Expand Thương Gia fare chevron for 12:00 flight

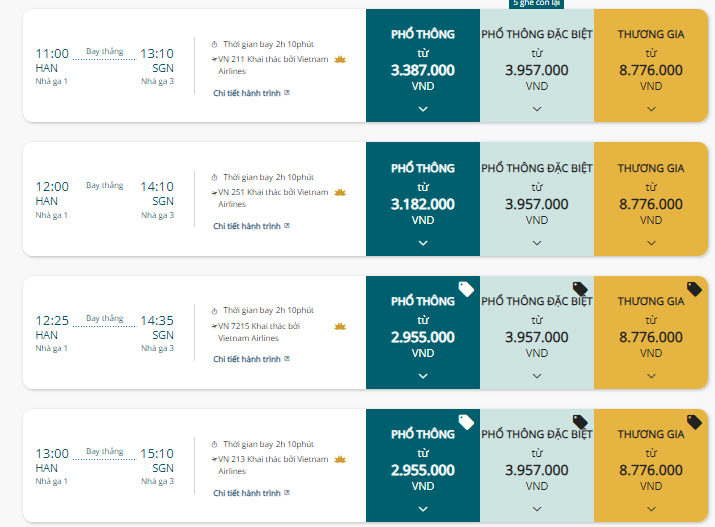(651, 243)
